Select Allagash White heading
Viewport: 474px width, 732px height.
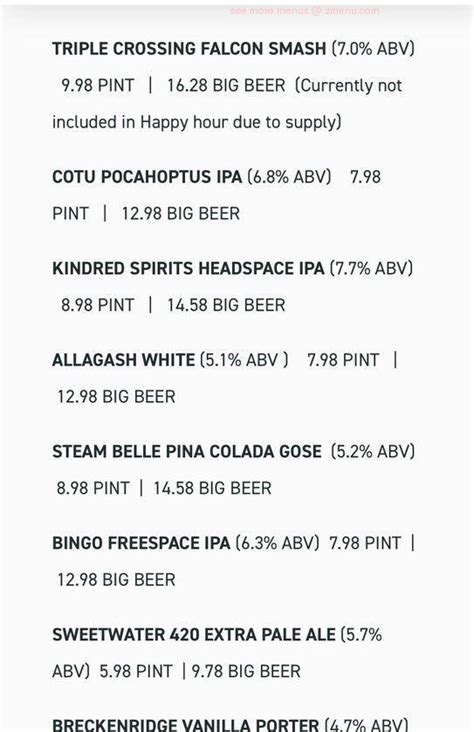(x=124, y=360)
